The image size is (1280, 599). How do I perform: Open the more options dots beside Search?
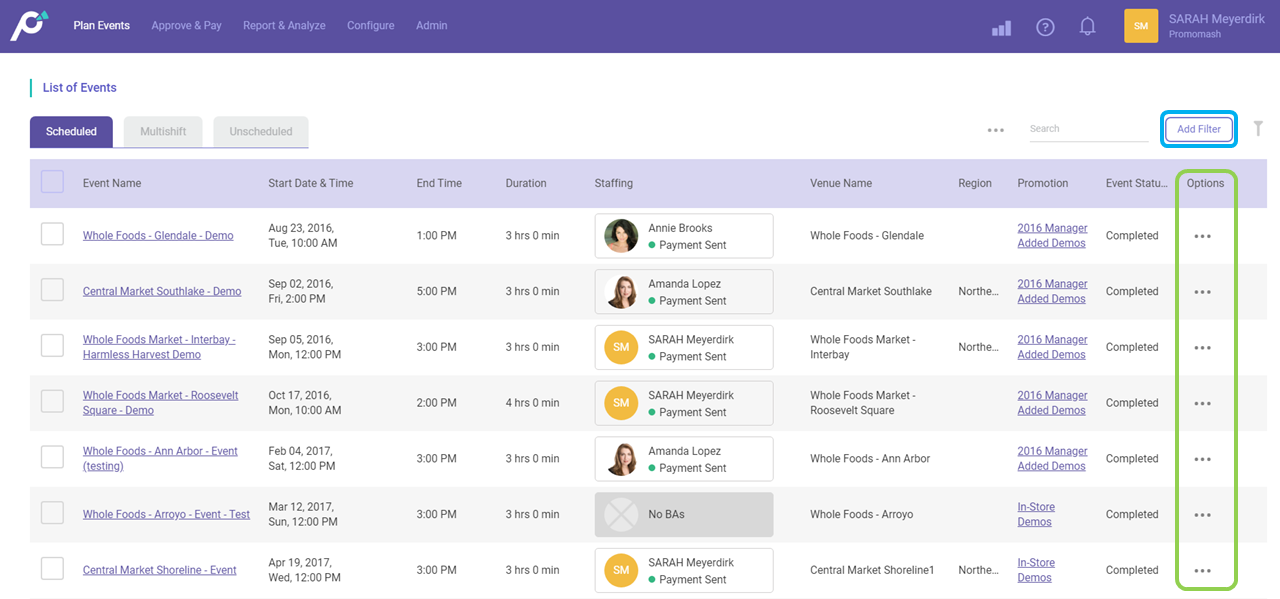point(995,130)
